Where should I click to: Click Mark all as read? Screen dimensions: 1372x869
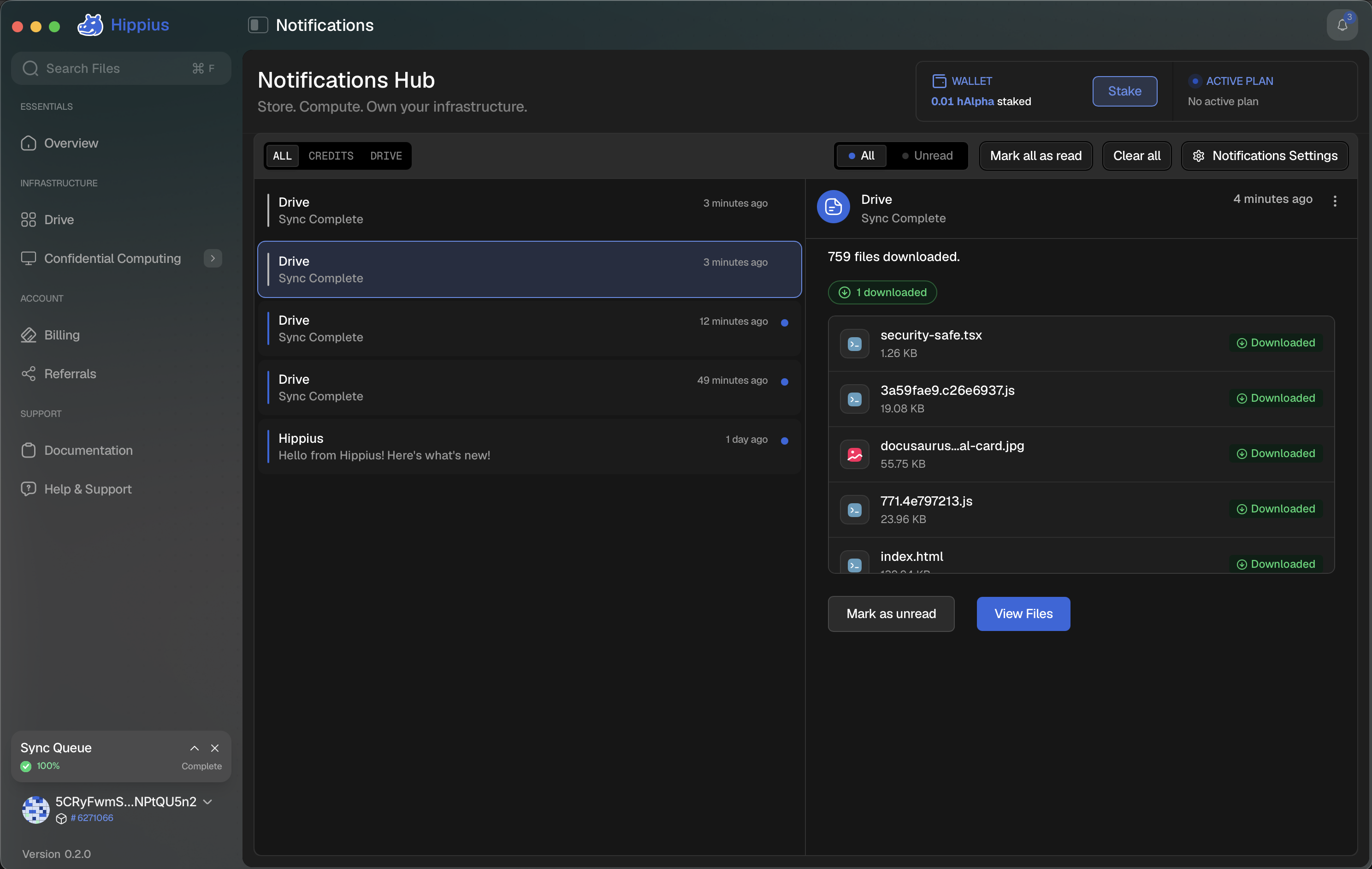pos(1035,155)
